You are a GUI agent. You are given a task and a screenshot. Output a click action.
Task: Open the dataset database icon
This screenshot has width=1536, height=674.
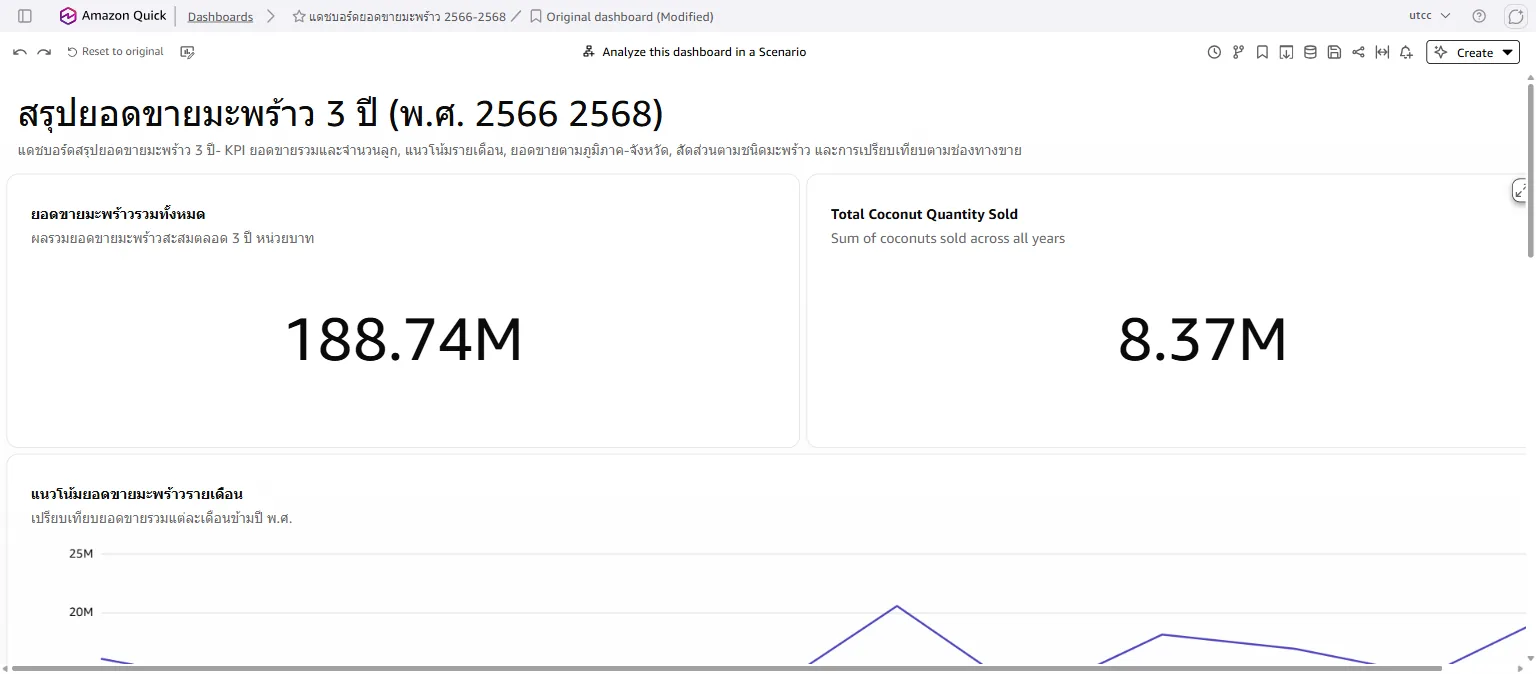point(1310,52)
